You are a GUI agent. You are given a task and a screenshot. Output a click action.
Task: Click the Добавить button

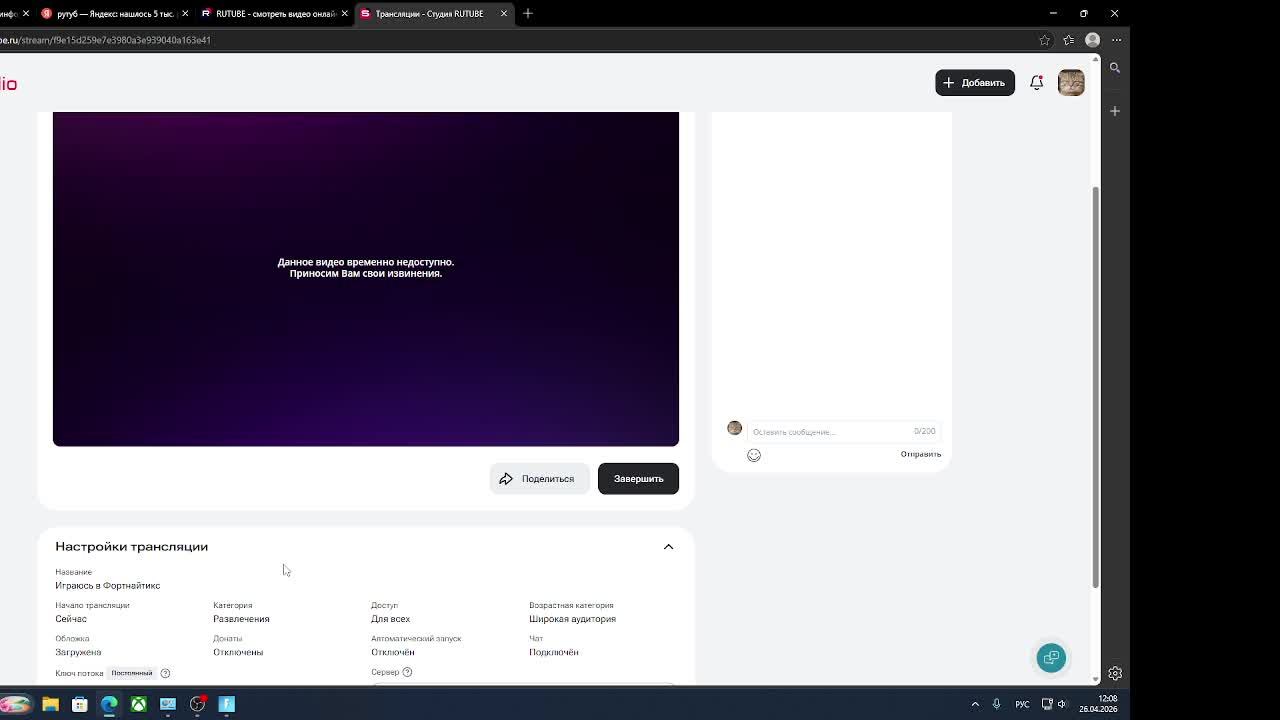tap(975, 83)
